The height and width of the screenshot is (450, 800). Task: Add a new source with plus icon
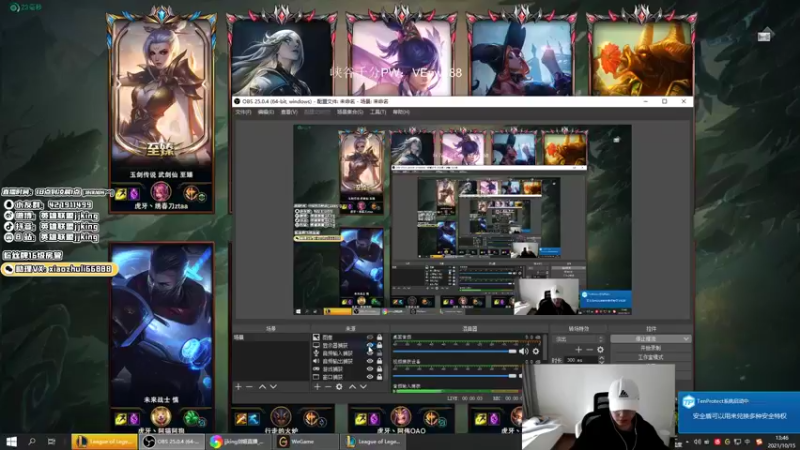click(x=317, y=387)
